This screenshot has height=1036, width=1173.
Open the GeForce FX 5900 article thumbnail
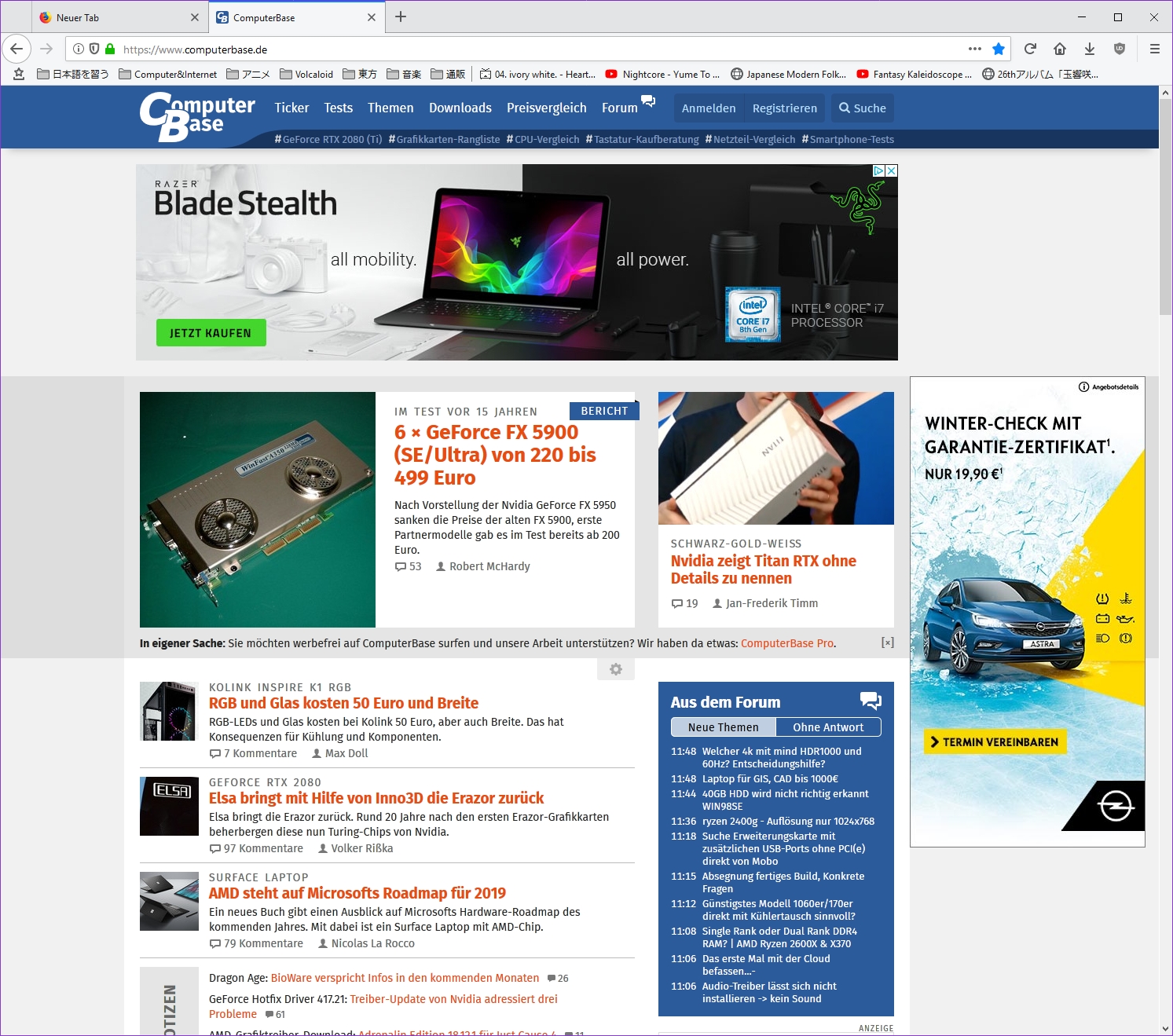point(258,510)
